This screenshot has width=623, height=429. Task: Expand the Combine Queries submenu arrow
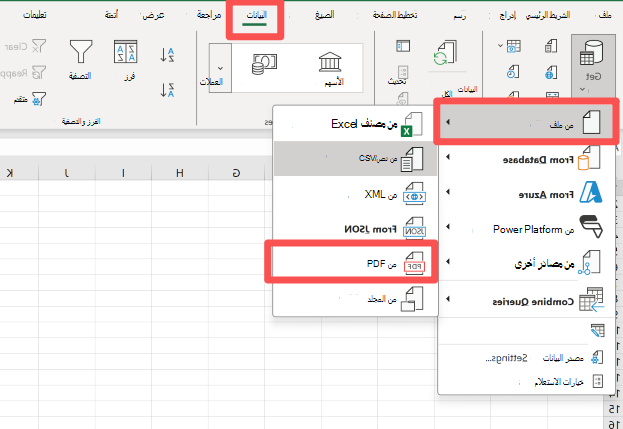[448, 299]
